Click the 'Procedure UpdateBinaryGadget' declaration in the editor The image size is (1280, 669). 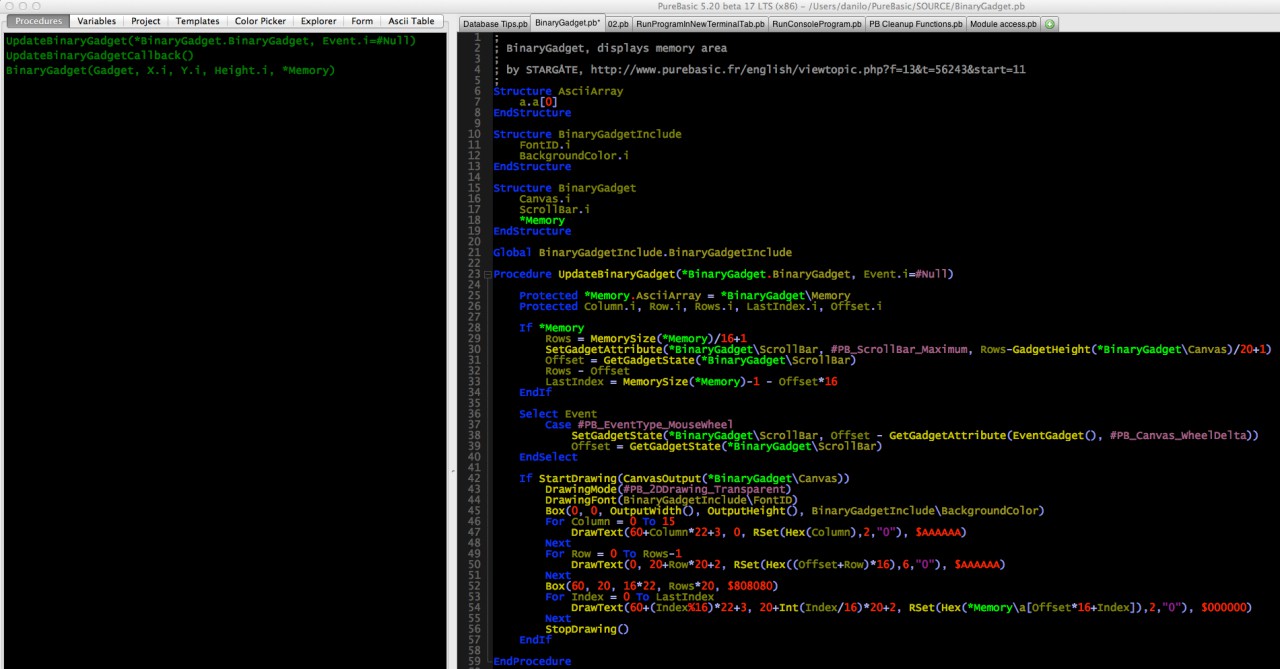723,274
